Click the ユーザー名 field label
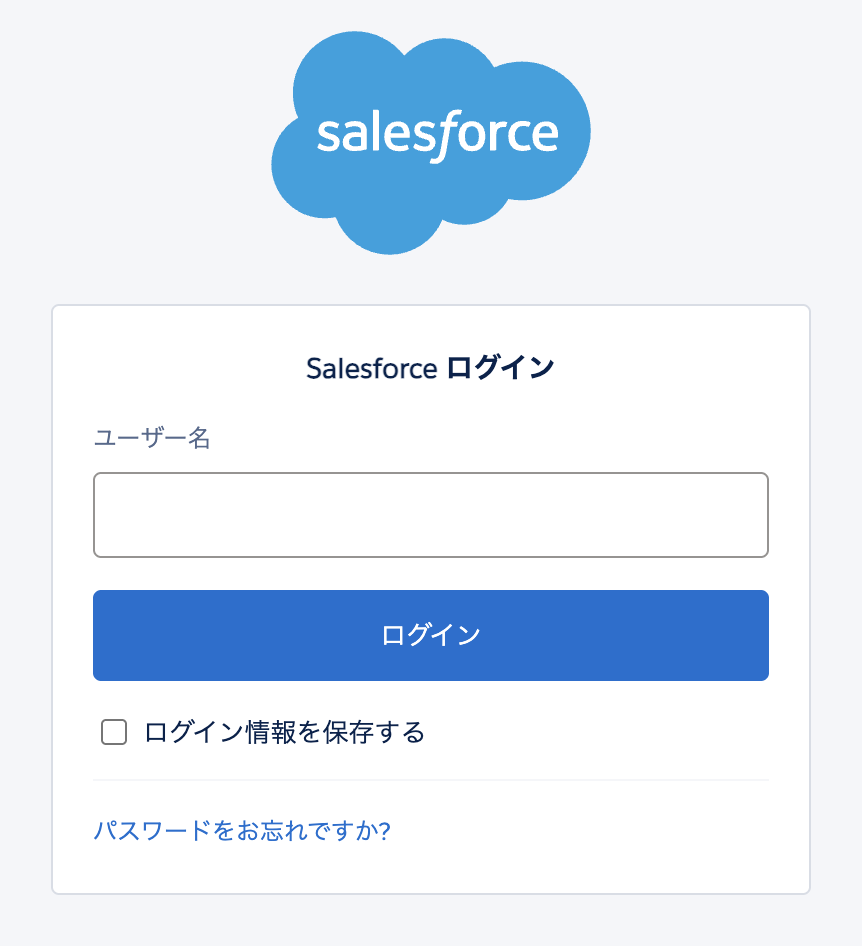 (152, 437)
